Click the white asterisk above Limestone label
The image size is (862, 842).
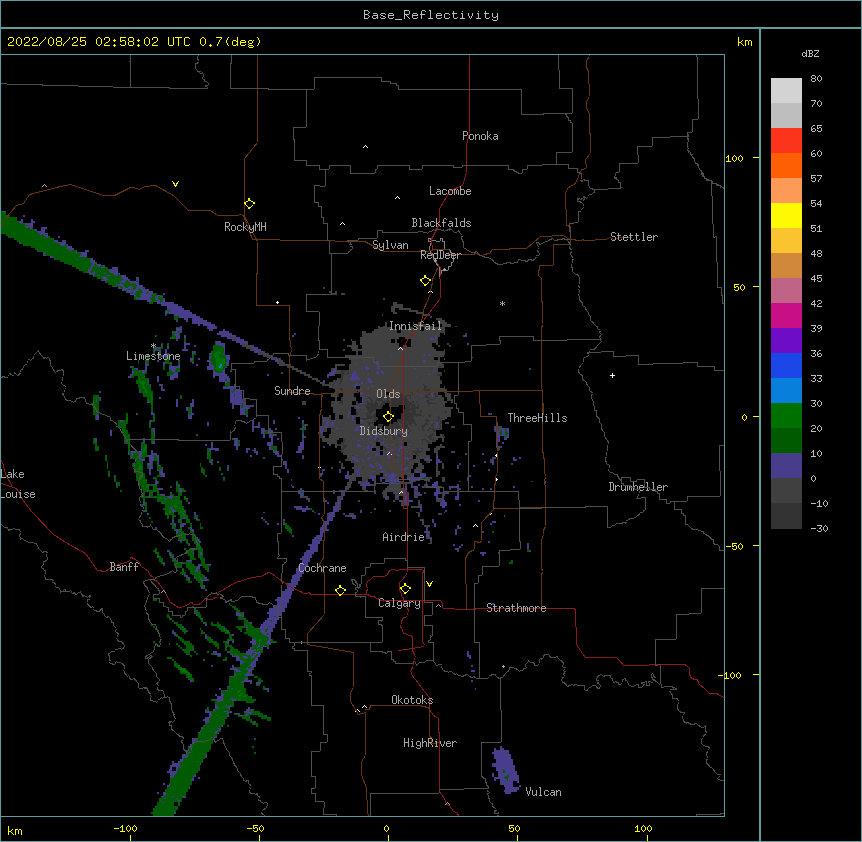click(x=154, y=346)
